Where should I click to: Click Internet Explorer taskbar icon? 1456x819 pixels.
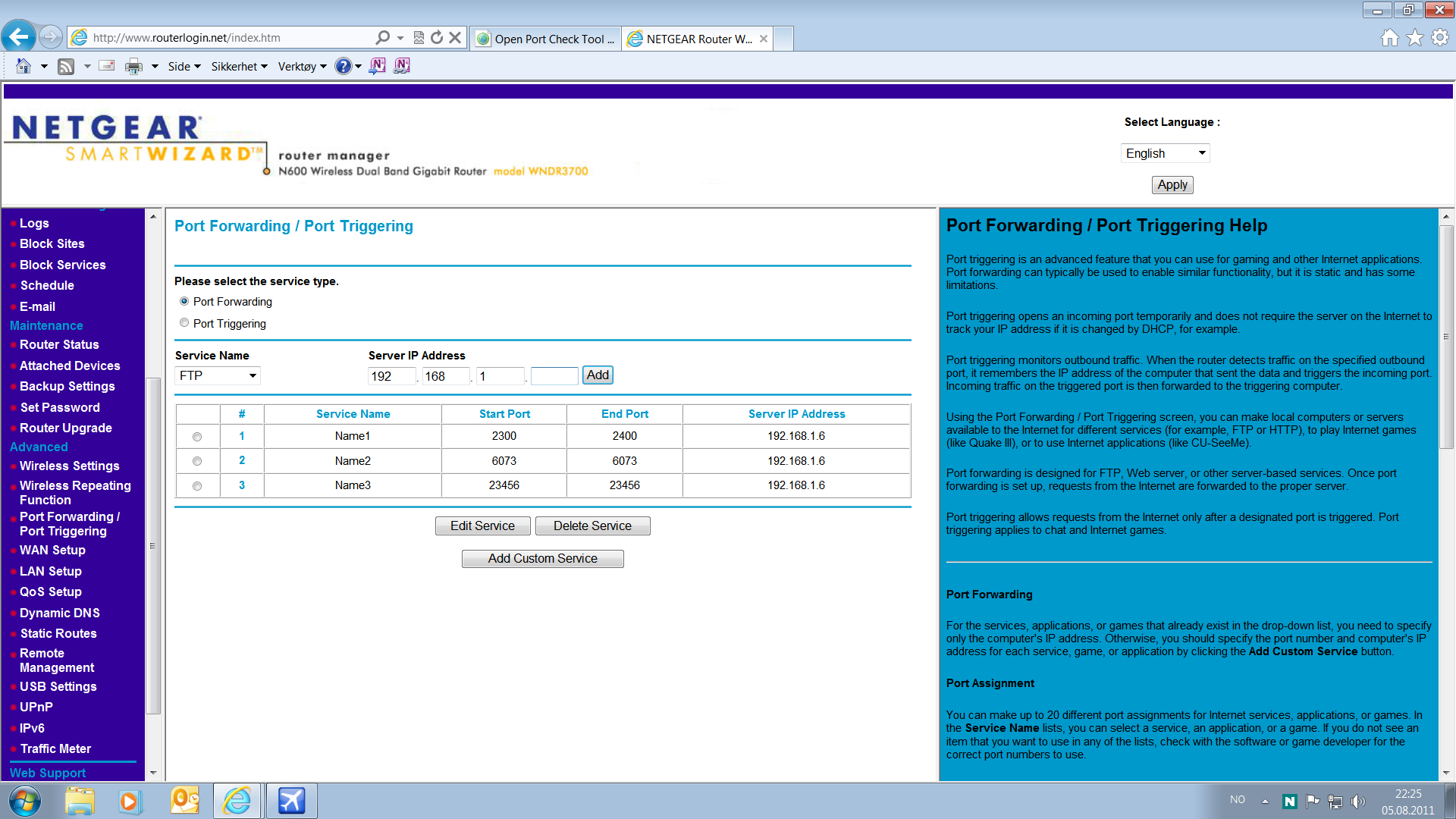(237, 801)
